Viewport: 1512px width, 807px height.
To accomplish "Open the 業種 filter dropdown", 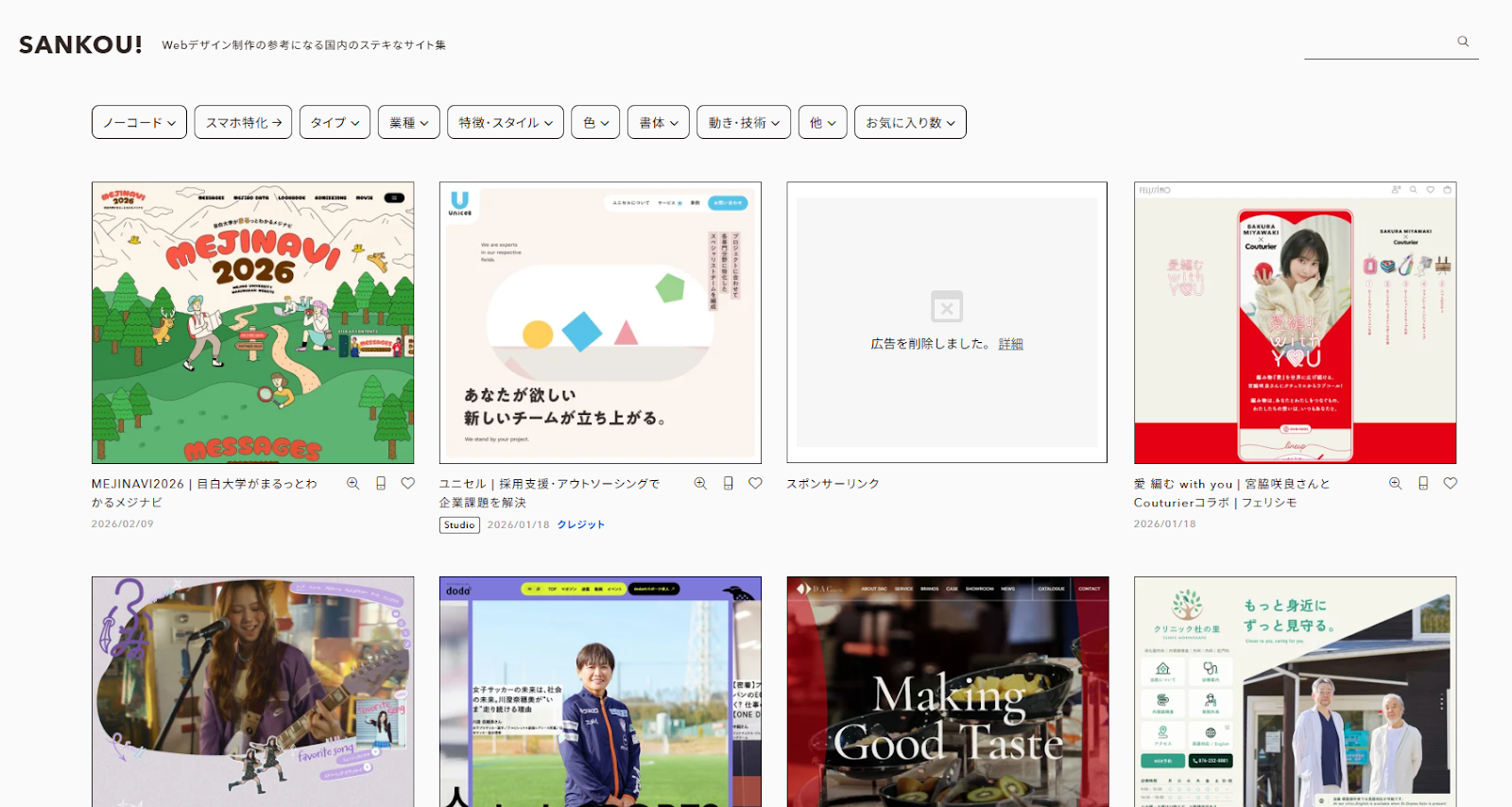I will tap(408, 122).
